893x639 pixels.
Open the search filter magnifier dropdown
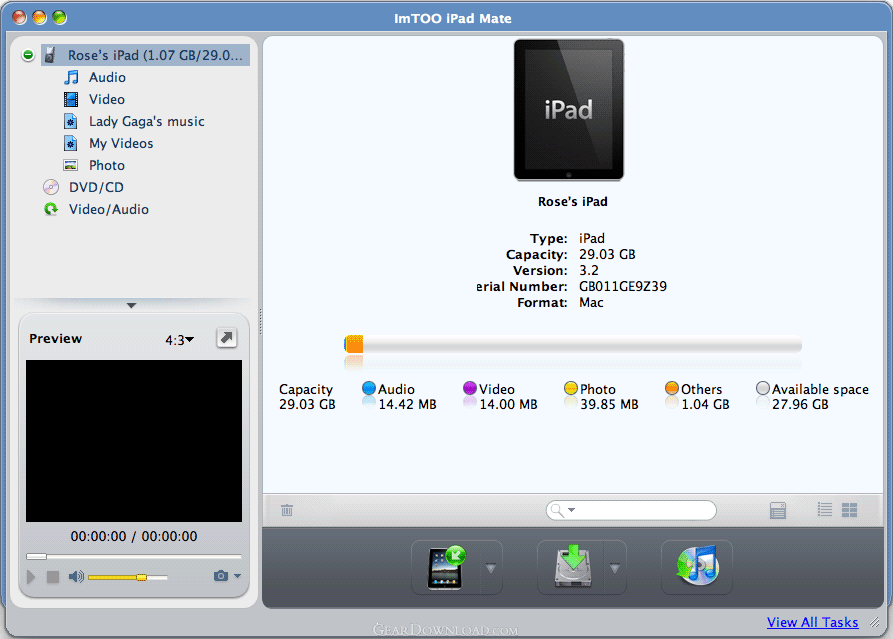tap(563, 510)
